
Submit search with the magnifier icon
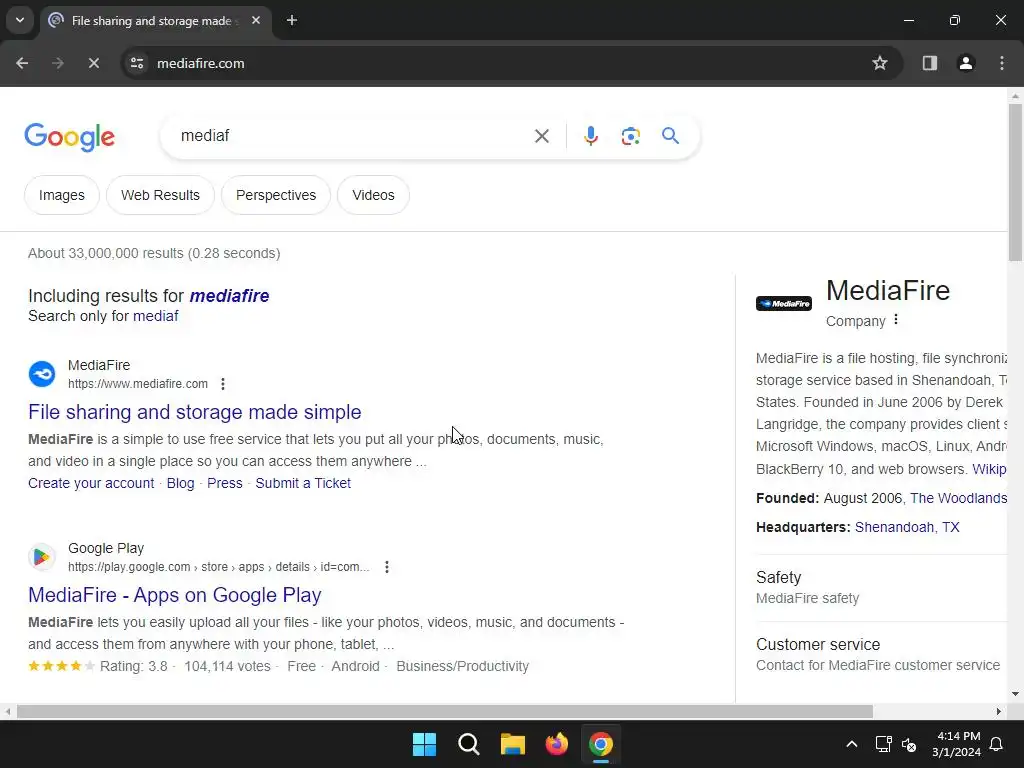coord(670,136)
